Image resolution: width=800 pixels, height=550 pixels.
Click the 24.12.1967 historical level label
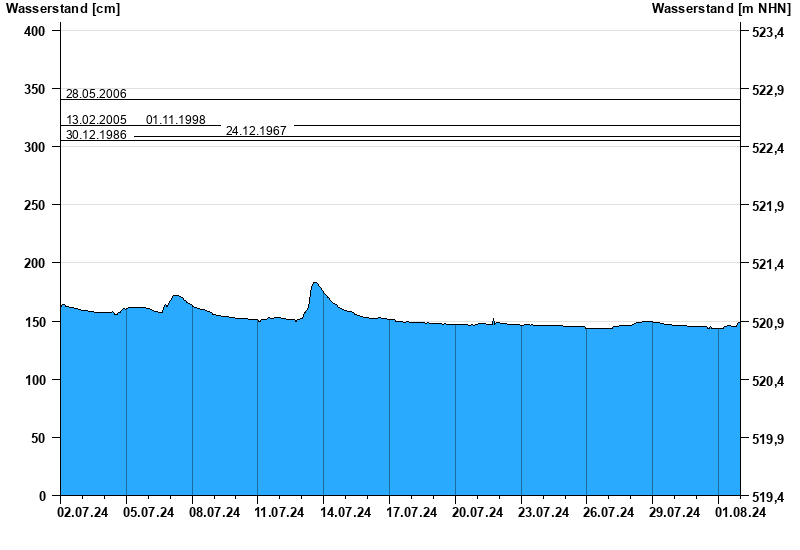click(256, 131)
